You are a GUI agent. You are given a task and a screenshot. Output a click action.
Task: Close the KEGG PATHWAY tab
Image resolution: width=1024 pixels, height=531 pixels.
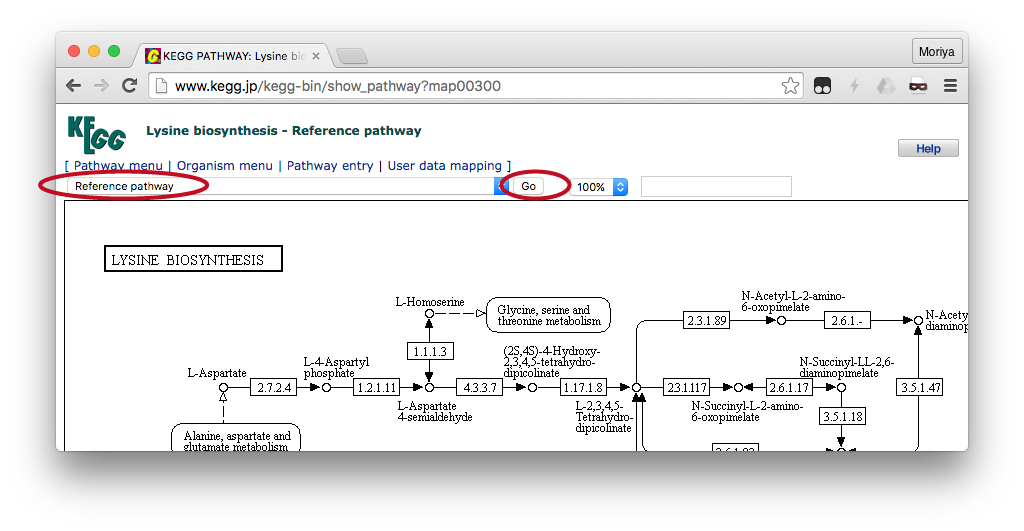pyautogui.click(x=315, y=56)
